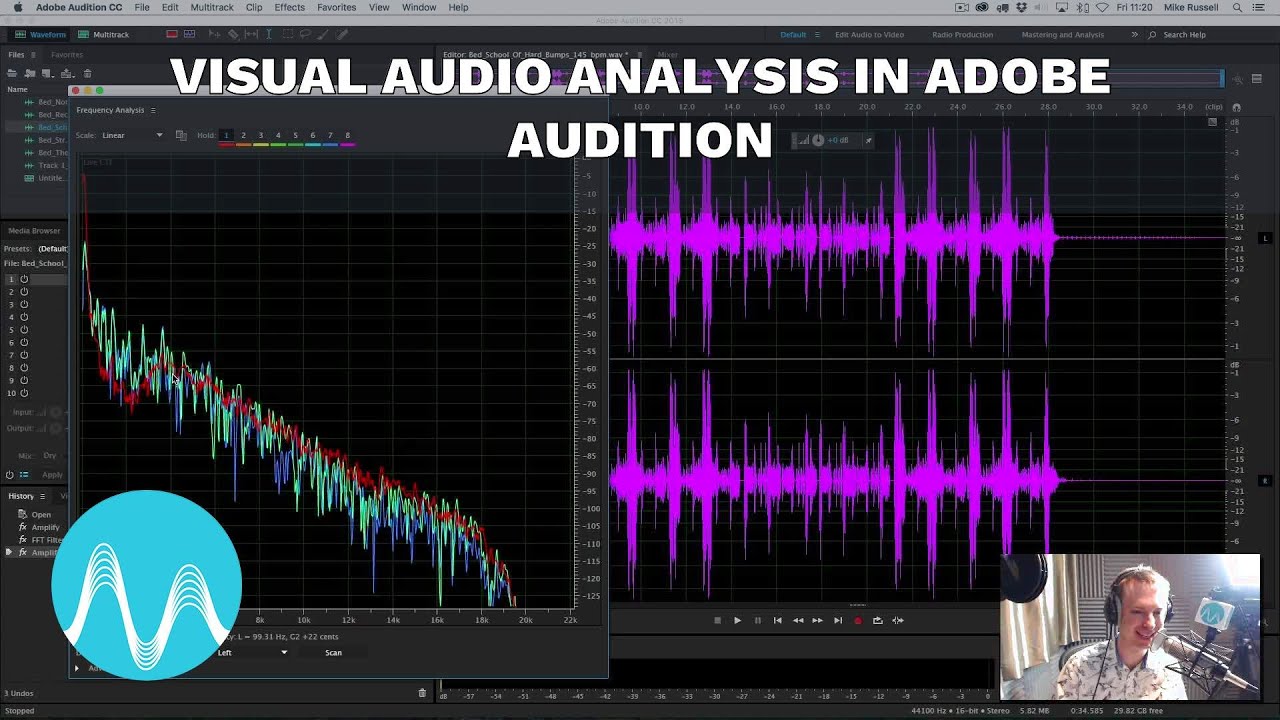
Task: Click the Insert into Multitrack icon in Files panel
Action: click(x=67, y=73)
